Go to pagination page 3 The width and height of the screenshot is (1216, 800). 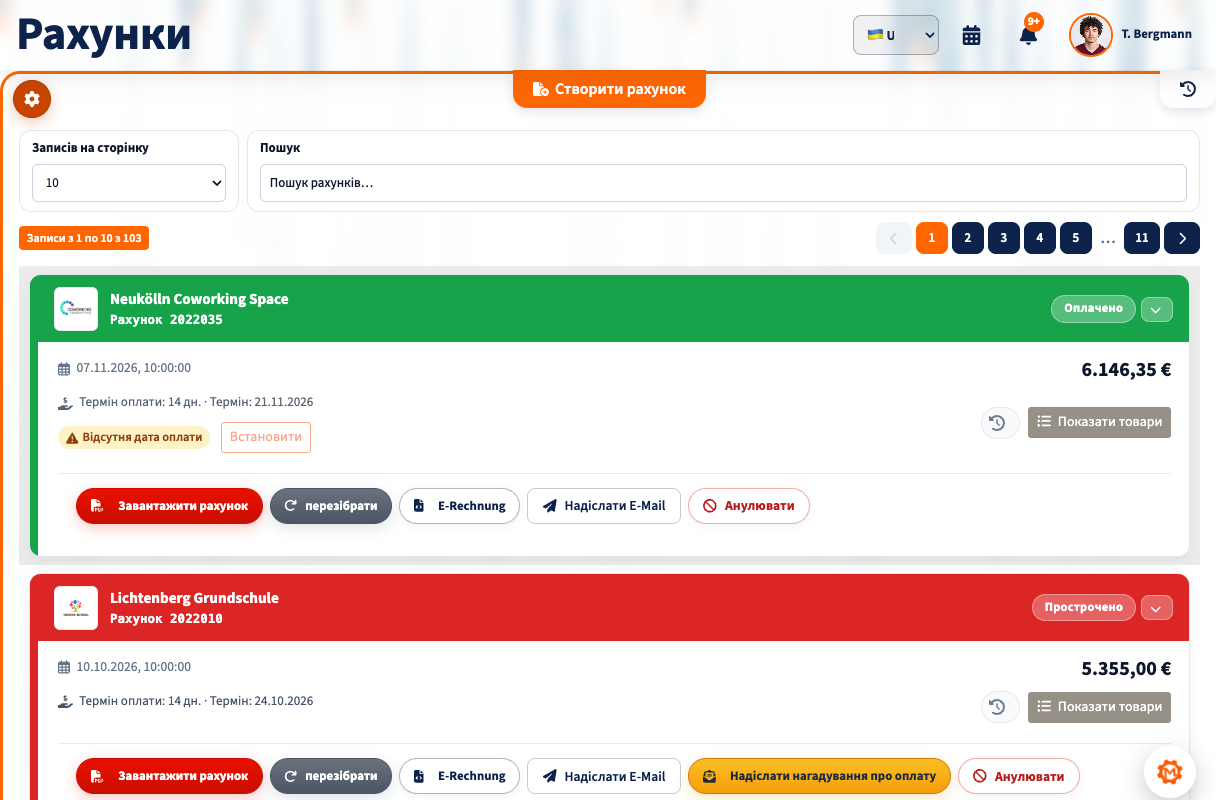(1004, 238)
